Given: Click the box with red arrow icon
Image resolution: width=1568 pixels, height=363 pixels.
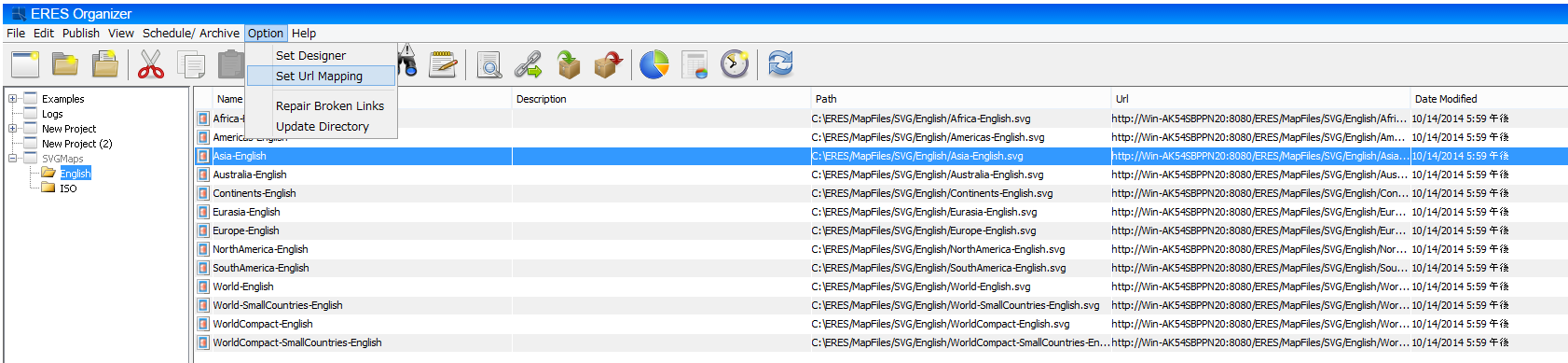Looking at the screenshot, I should tap(609, 64).
